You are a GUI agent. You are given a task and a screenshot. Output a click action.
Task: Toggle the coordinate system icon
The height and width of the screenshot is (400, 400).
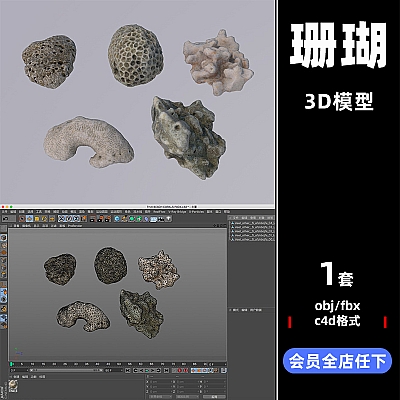(x=83, y=219)
